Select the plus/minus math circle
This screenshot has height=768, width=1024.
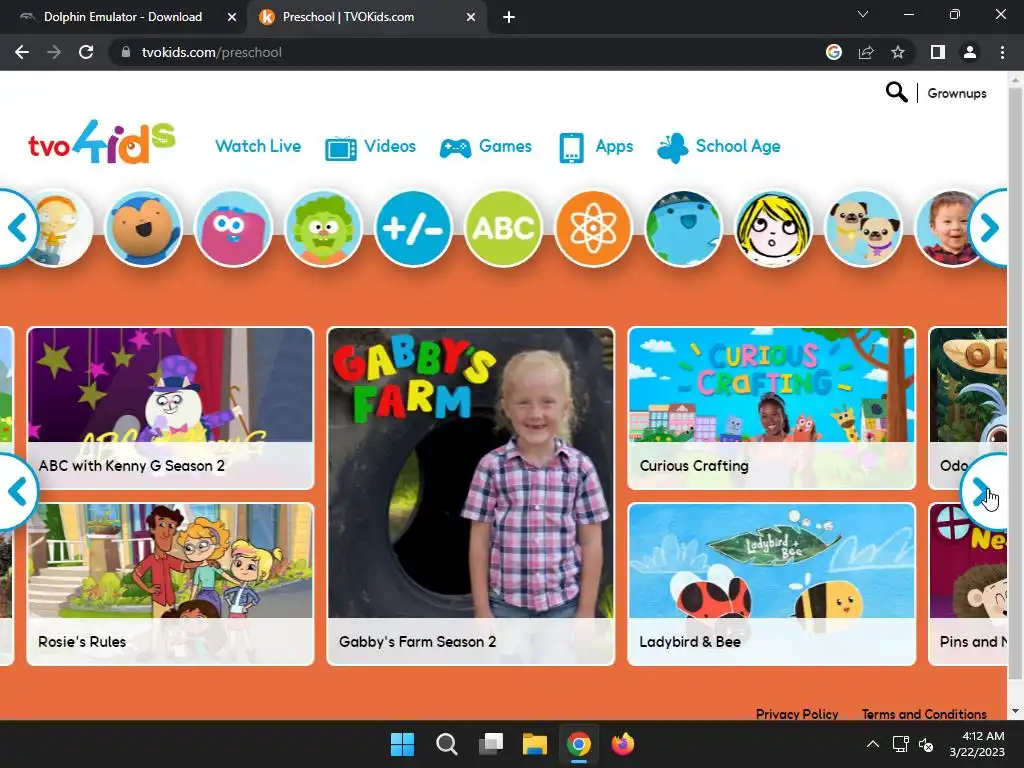(413, 229)
